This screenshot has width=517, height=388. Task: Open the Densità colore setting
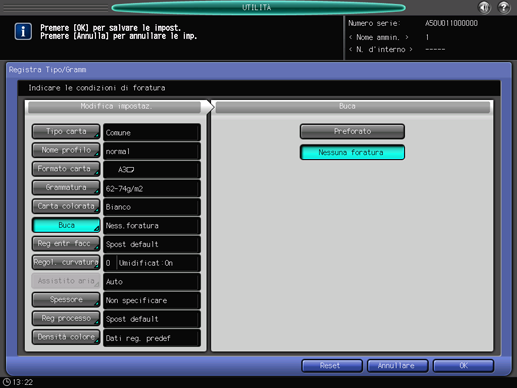(66, 337)
